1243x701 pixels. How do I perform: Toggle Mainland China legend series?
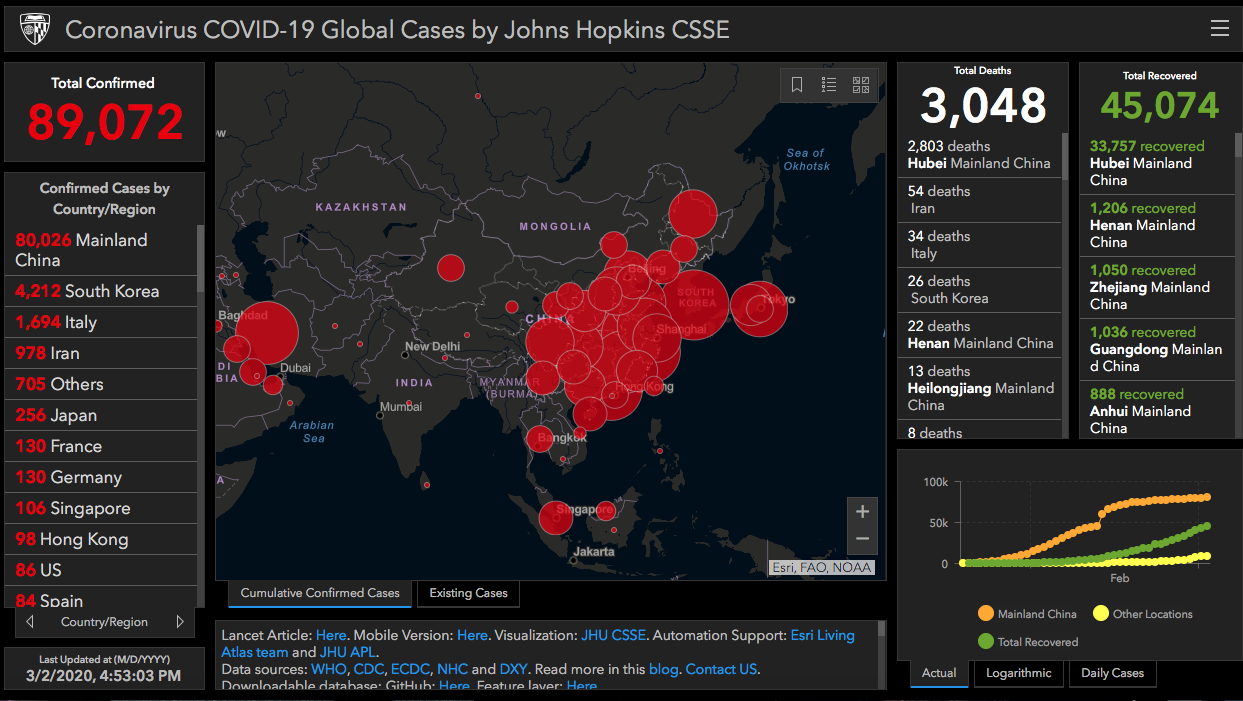(1028, 614)
